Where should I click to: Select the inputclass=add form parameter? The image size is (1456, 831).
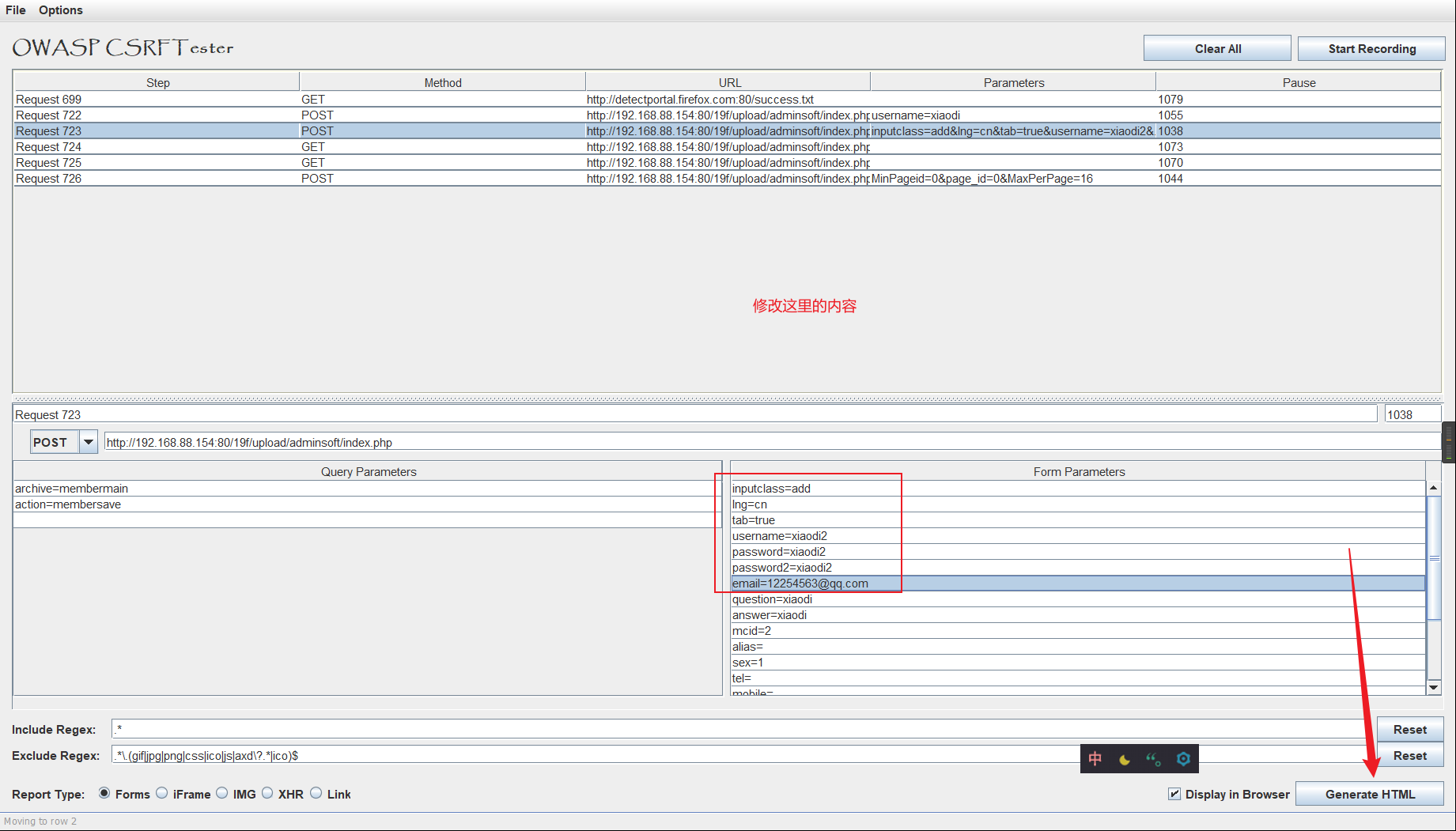click(x=1078, y=488)
